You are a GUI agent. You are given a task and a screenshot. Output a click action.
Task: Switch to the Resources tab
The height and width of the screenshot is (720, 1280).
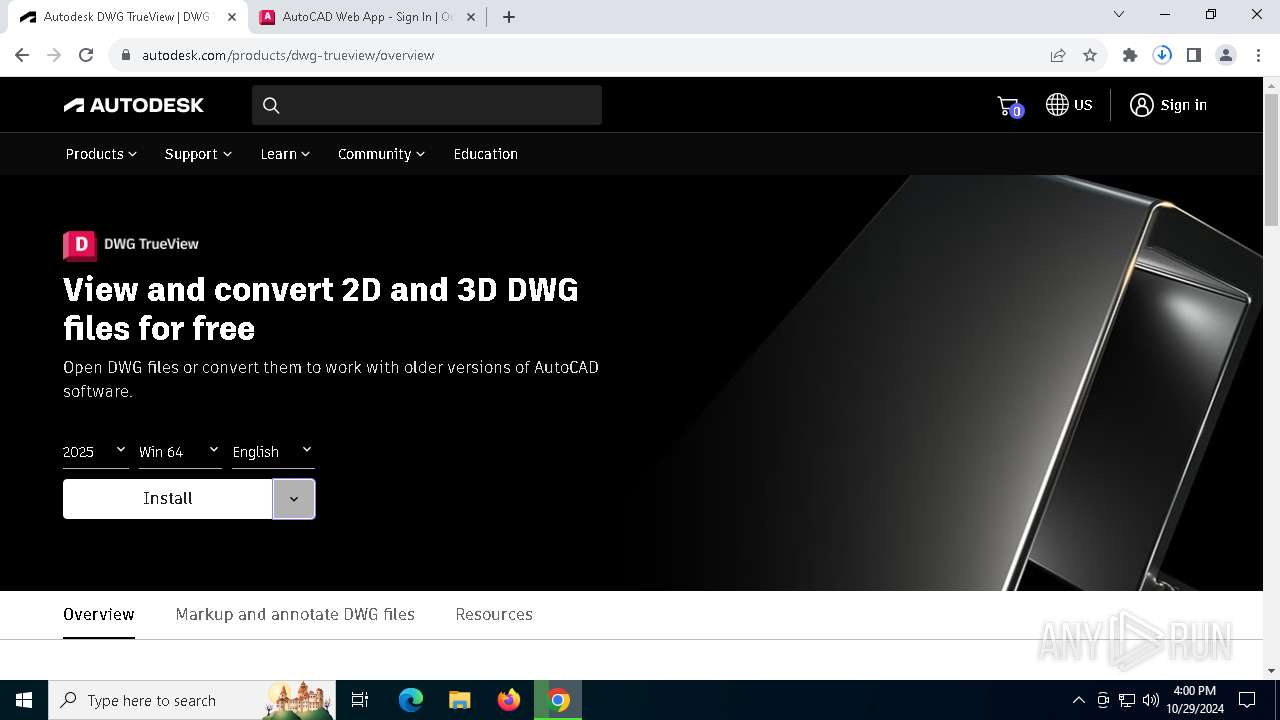coord(494,614)
